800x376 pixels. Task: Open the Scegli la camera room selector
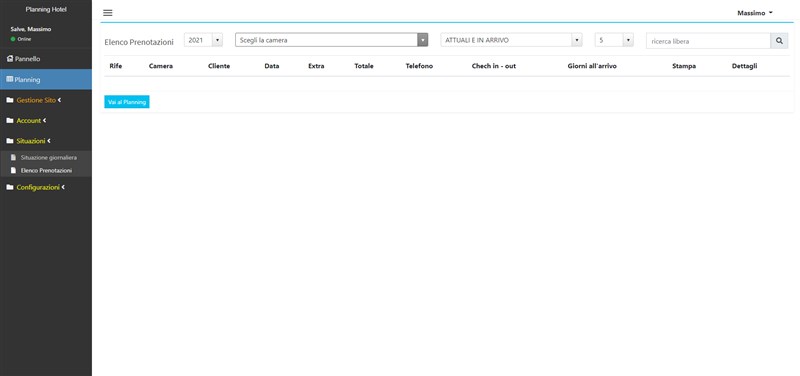tap(331, 40)
